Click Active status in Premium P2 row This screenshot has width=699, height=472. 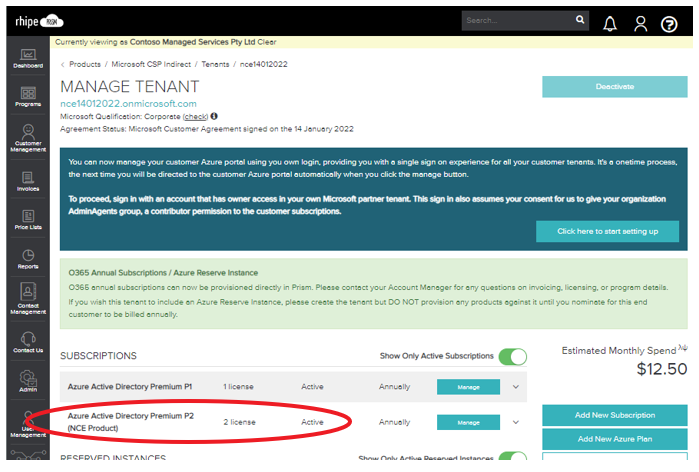pos(312,422)
